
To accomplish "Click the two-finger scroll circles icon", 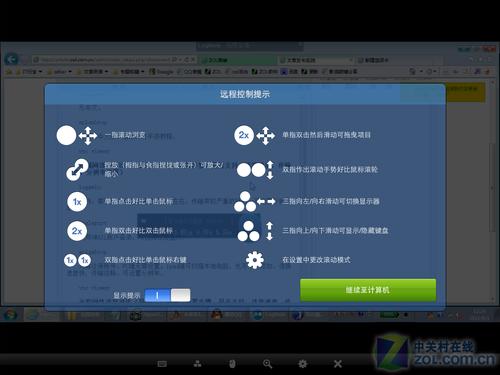I will tap(255, 170).
